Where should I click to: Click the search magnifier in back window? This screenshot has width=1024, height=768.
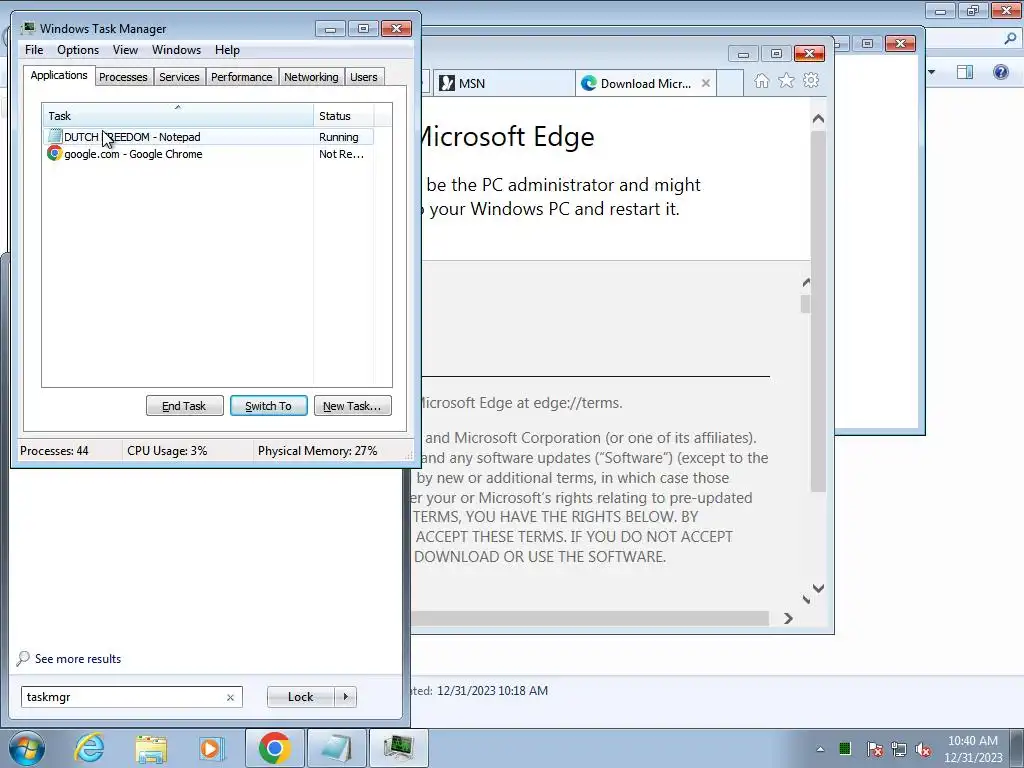(x=1010, y=39)
